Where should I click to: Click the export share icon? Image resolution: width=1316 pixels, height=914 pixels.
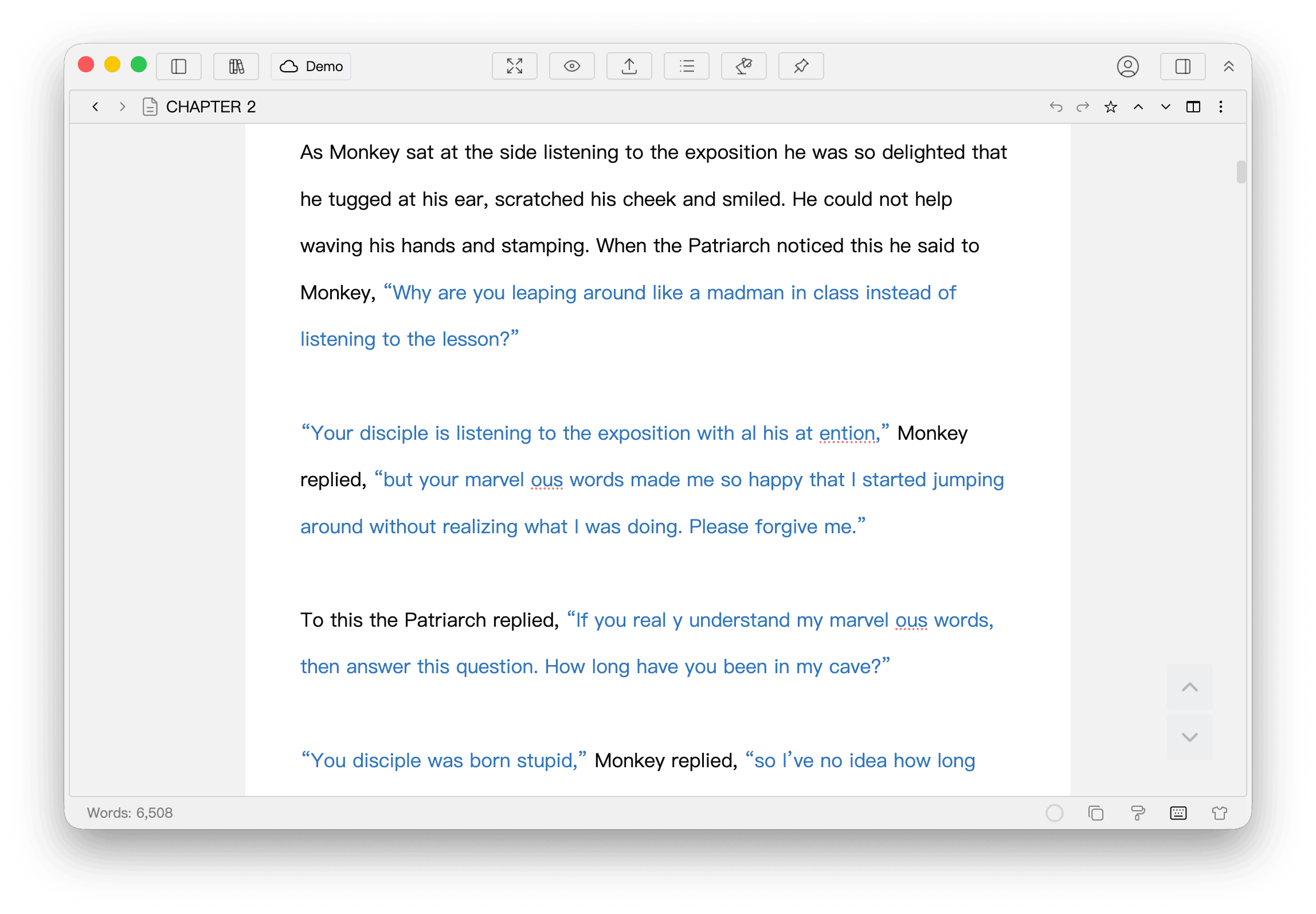(629, 67)
